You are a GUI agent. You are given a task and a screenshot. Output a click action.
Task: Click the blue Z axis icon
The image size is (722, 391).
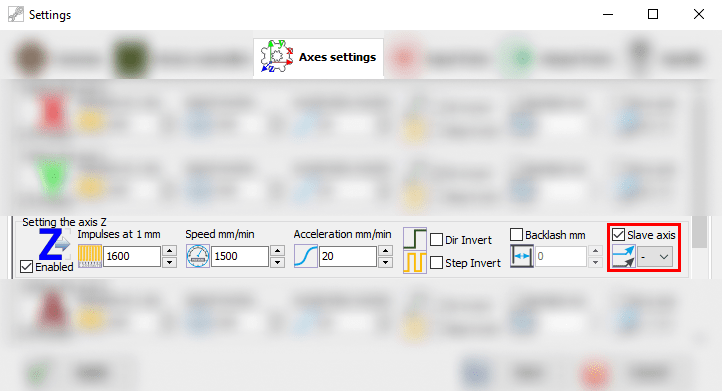coord(54,244)
